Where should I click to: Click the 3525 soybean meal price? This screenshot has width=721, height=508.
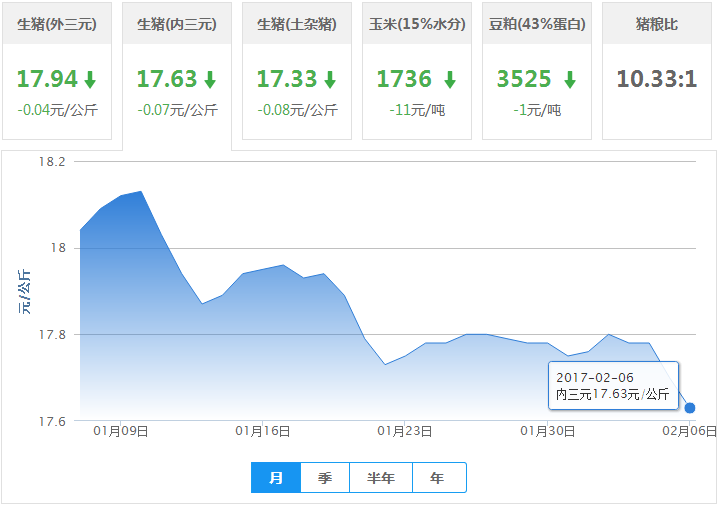click(524, 79)
